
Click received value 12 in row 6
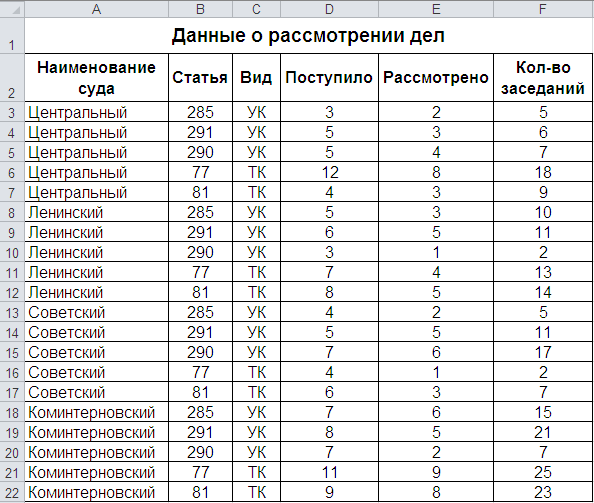[x=329, y=172]
